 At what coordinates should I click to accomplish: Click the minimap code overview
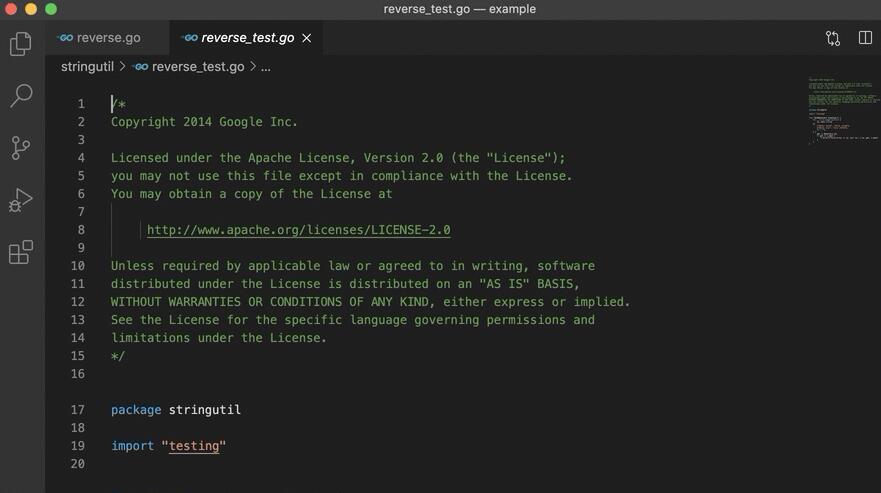843,110
